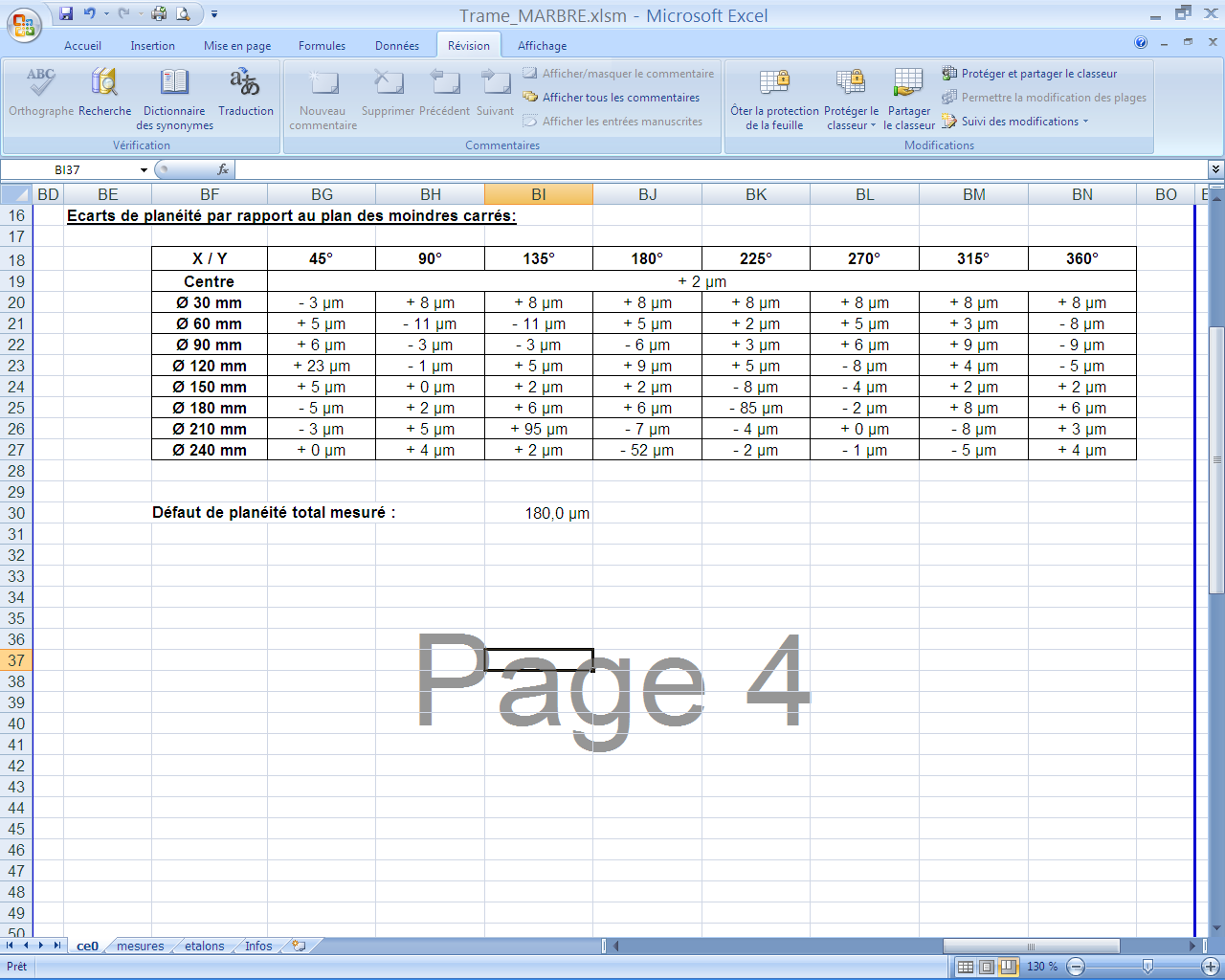Viewport: 1225px width, 980px height.
Task: Click the Traduction translate icon
Action: pyautogui.click(x=245, y=84)
